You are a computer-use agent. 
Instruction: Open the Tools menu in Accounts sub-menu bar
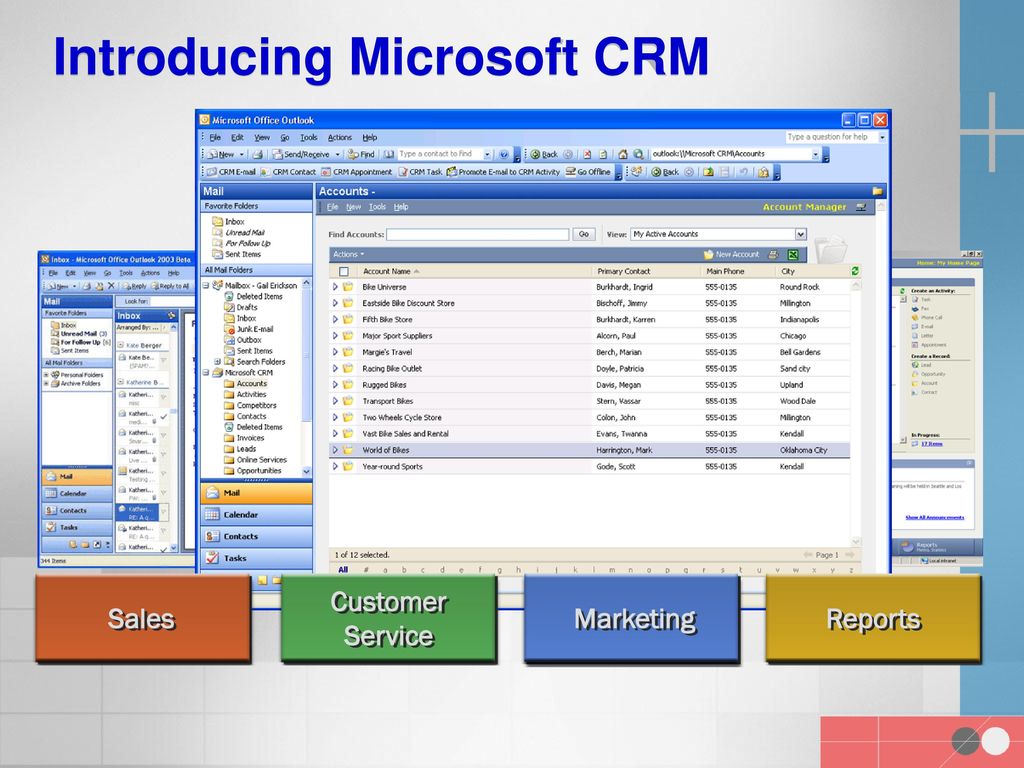[377, 207]
